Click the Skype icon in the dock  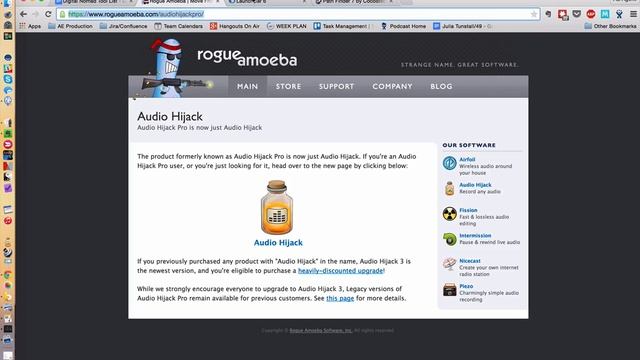coord(8,80)
